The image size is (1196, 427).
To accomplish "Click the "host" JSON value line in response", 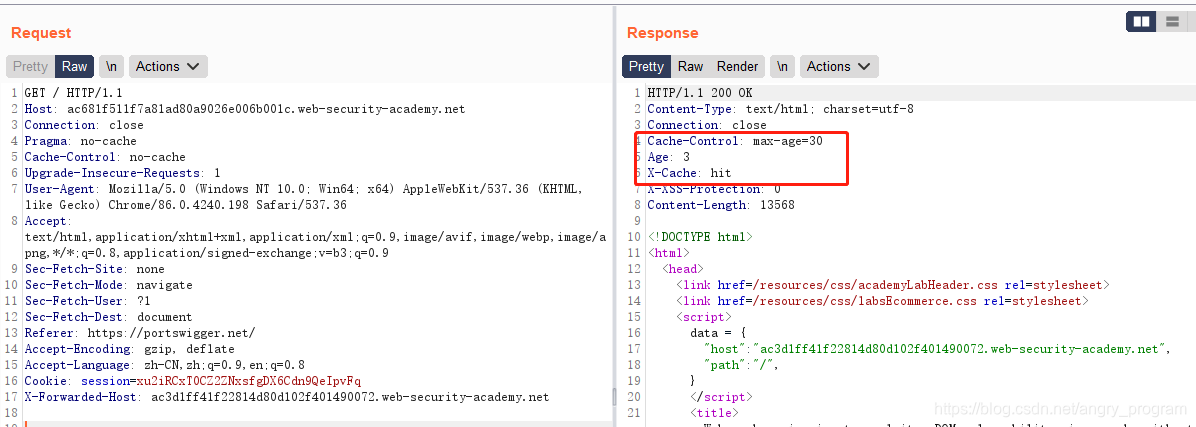I will (937, 349).
